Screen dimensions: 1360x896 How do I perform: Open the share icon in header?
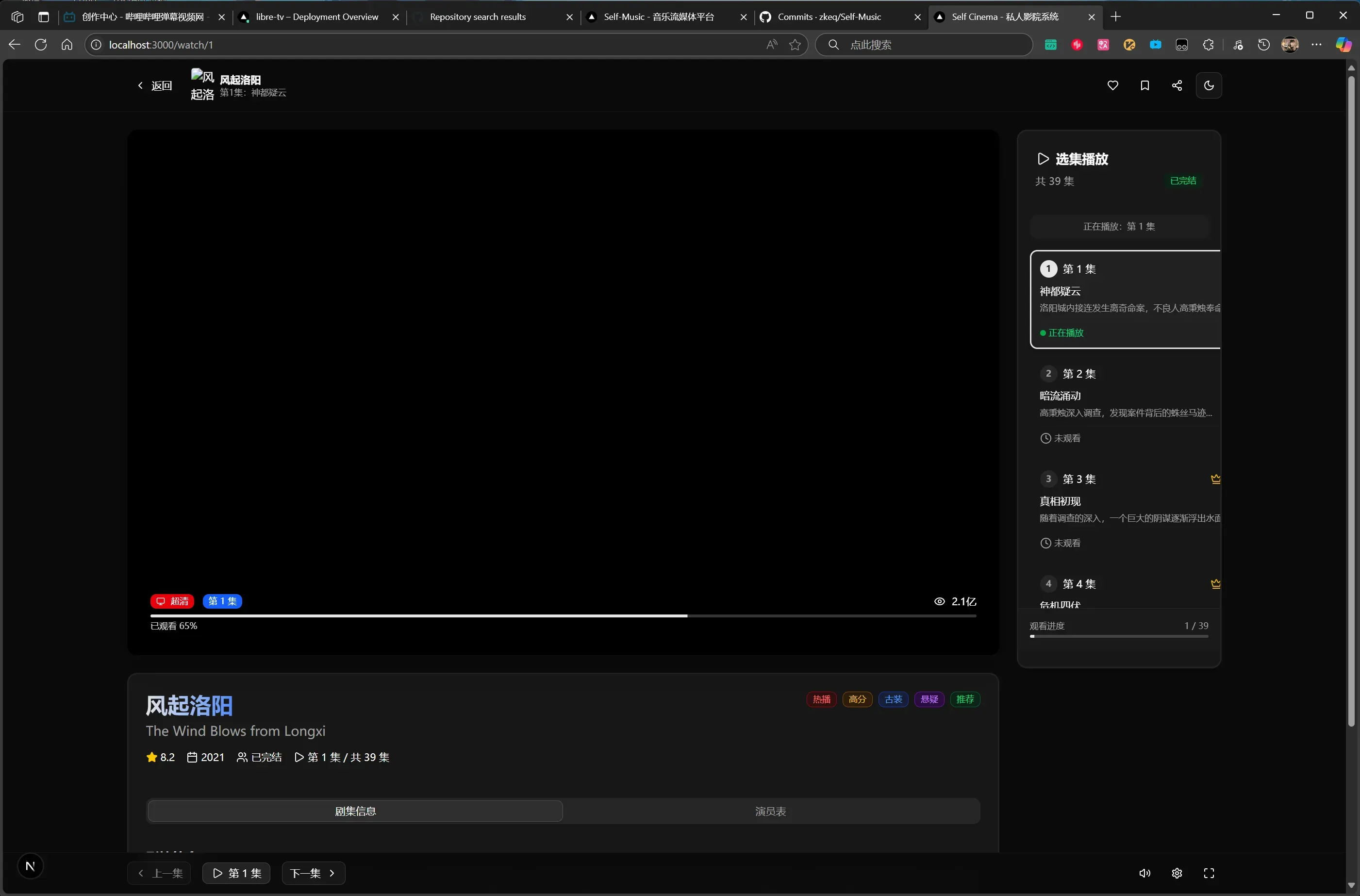[x=1177, y=86]
